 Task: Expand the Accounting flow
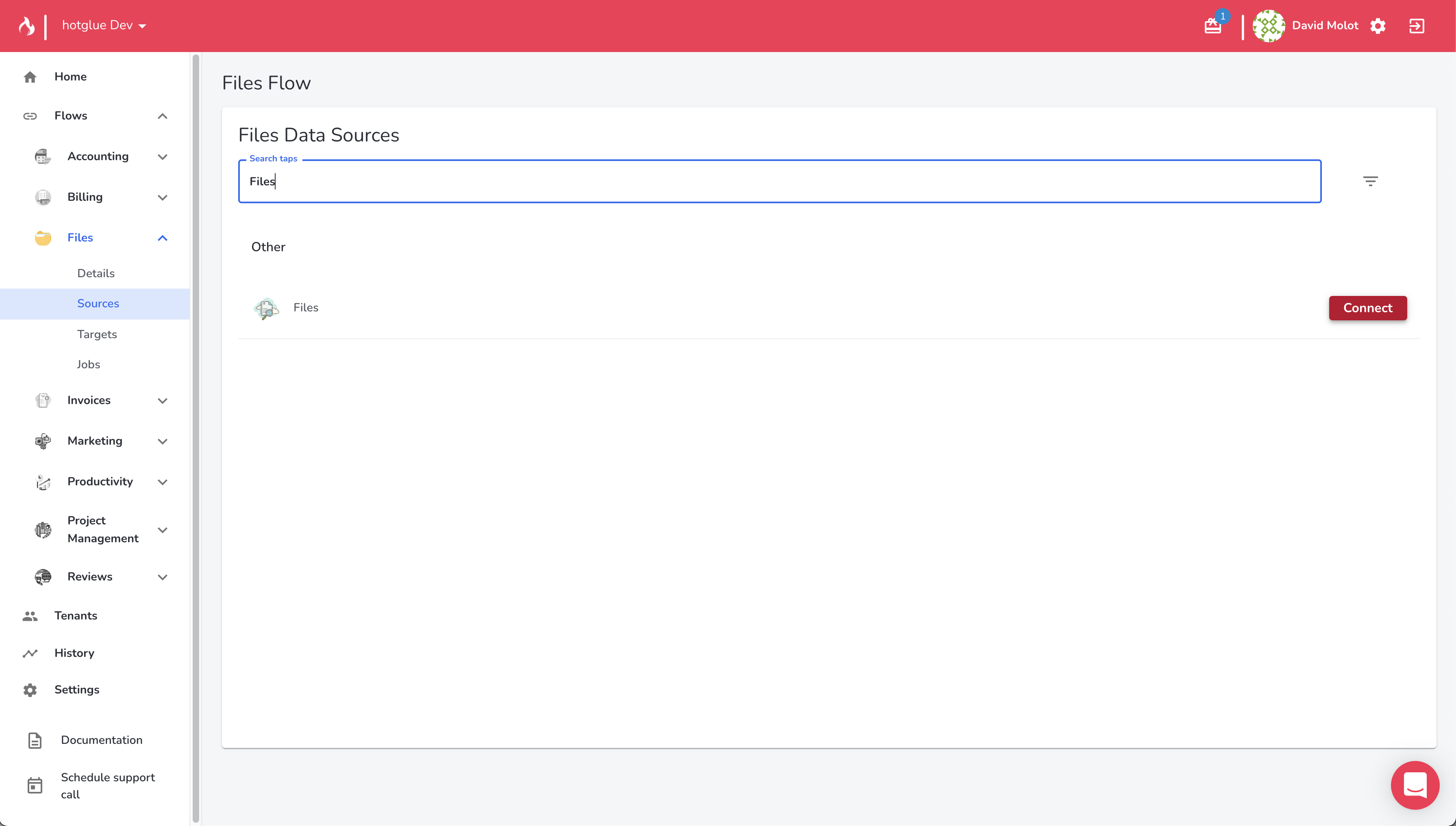[x=162, y=157]
